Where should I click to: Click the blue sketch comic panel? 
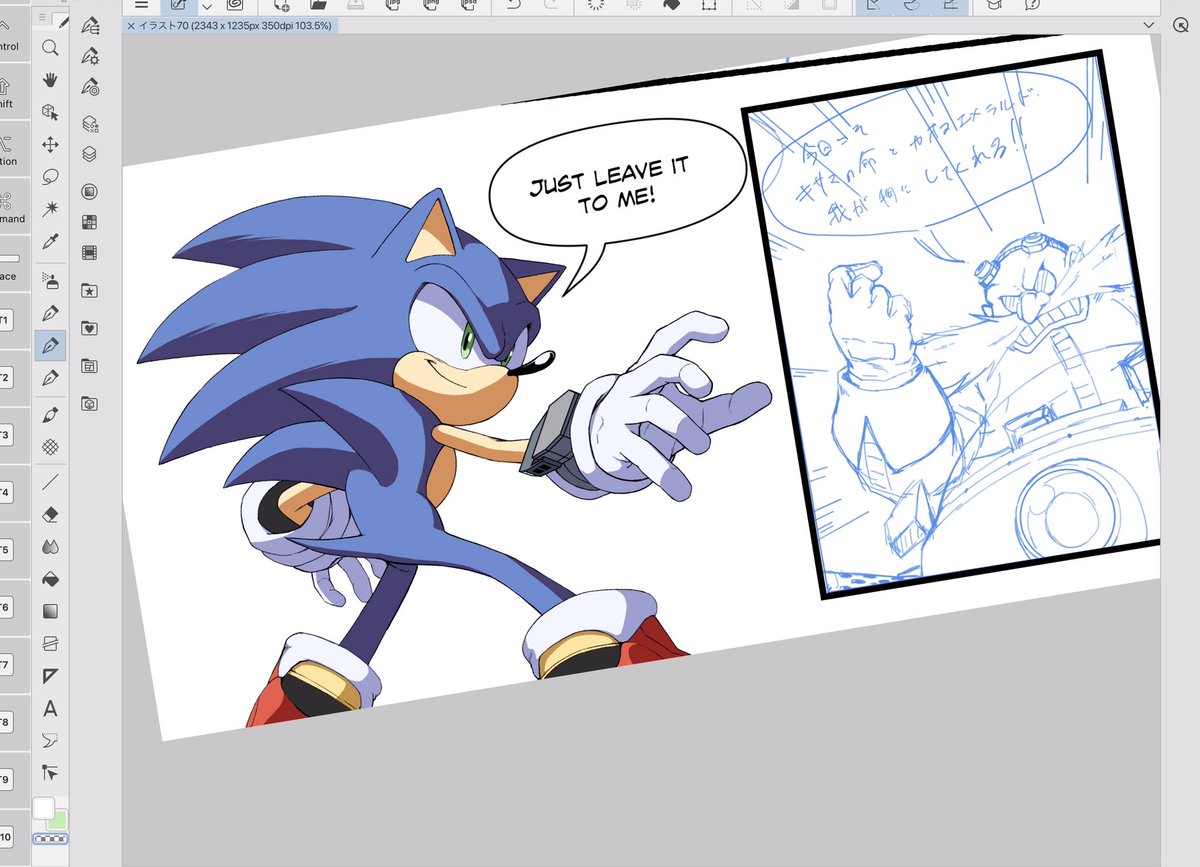tap(950, 322)
